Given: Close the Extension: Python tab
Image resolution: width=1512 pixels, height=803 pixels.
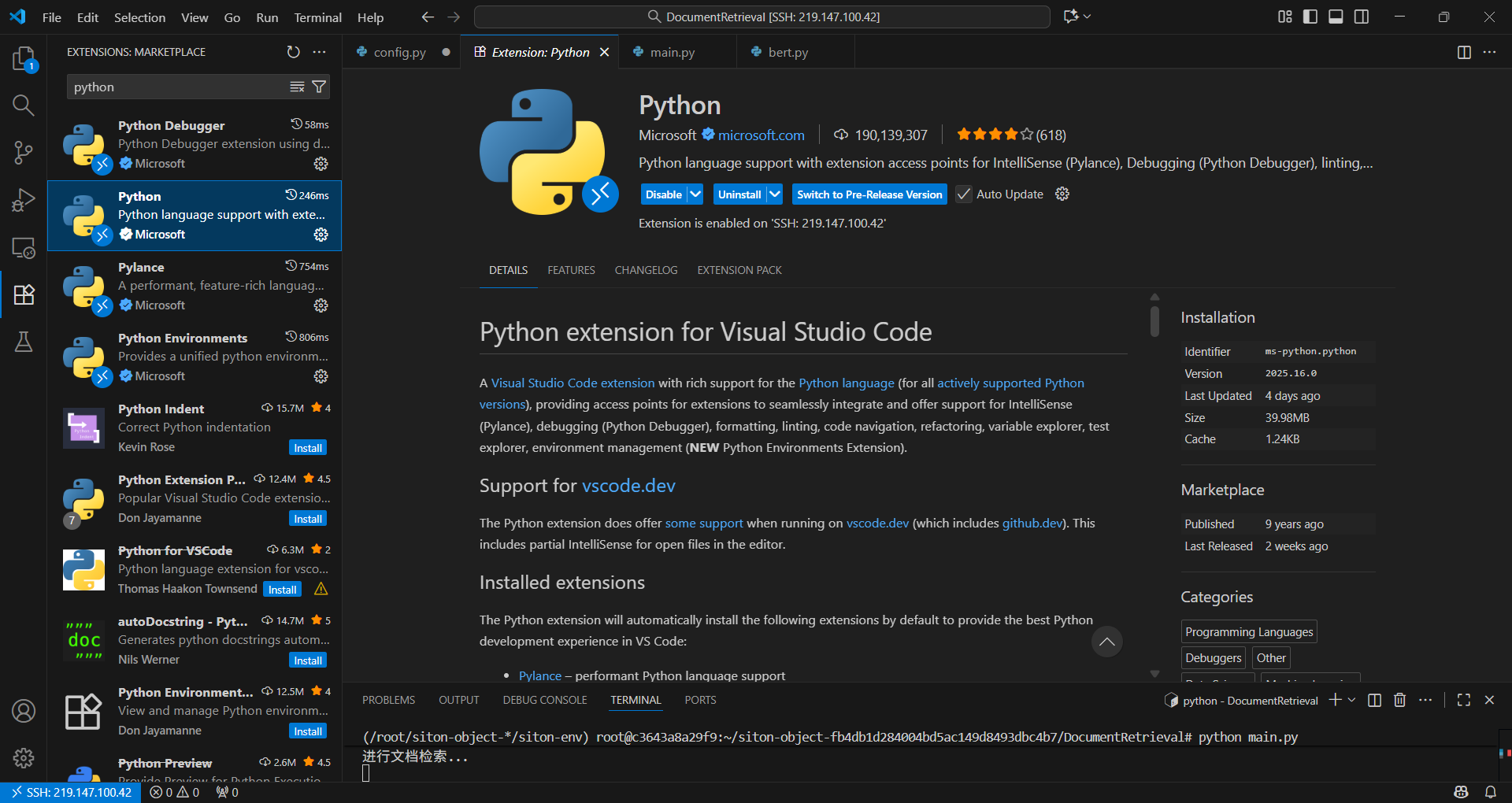Looking at the screenshot, I should click(x=604, y=52).
